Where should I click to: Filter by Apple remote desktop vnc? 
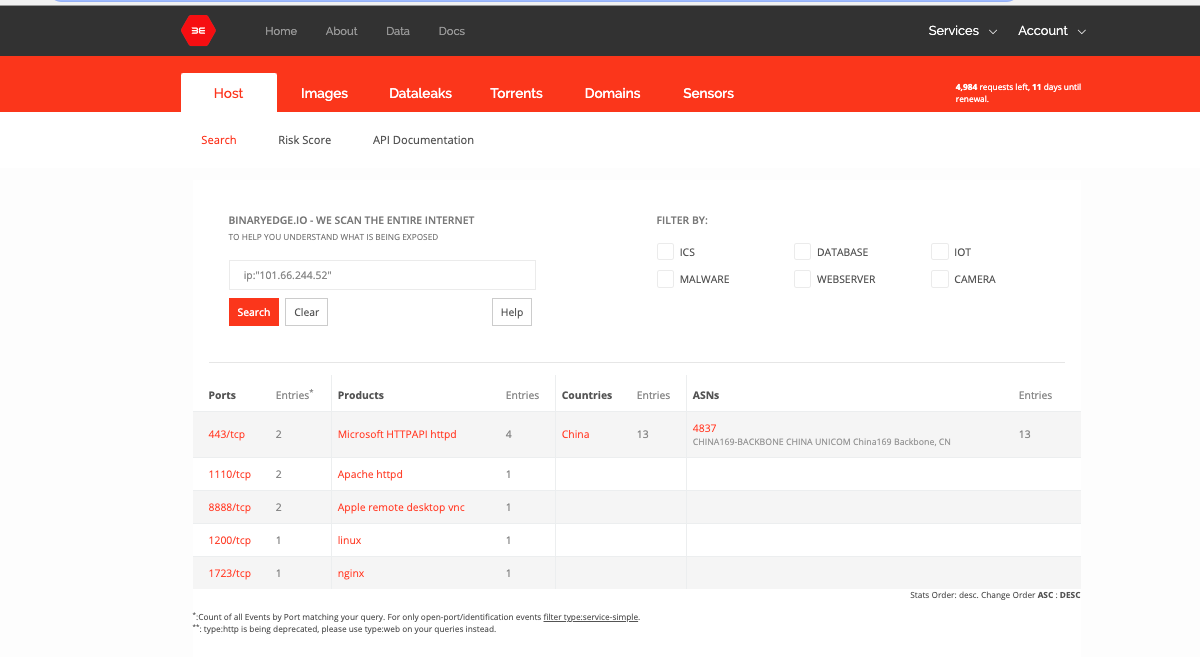[401, 507]
